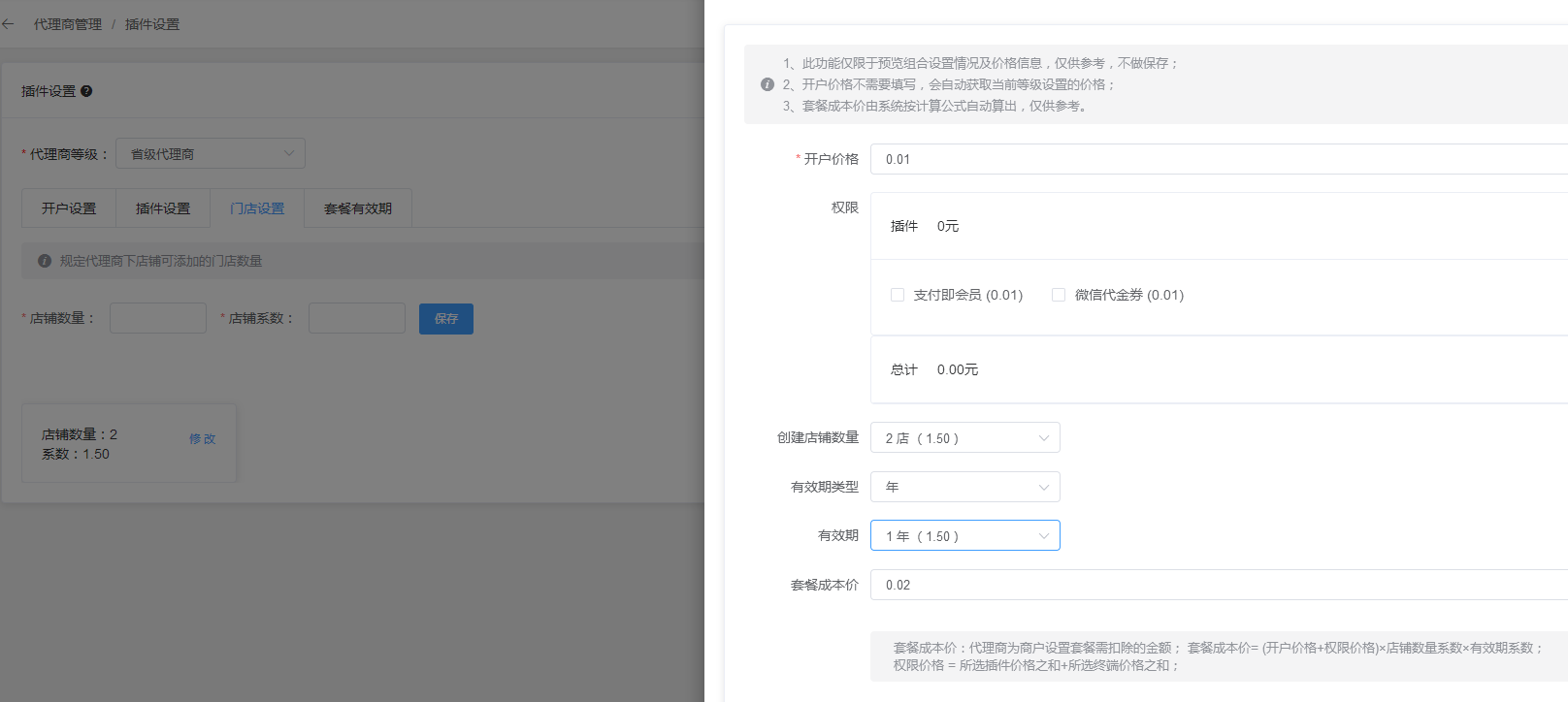Click the info icon beside 规定代理商下店铺 notice
Image resolution: width=1568 pixels, height=702 pixels.
click(x=45, y=261)
